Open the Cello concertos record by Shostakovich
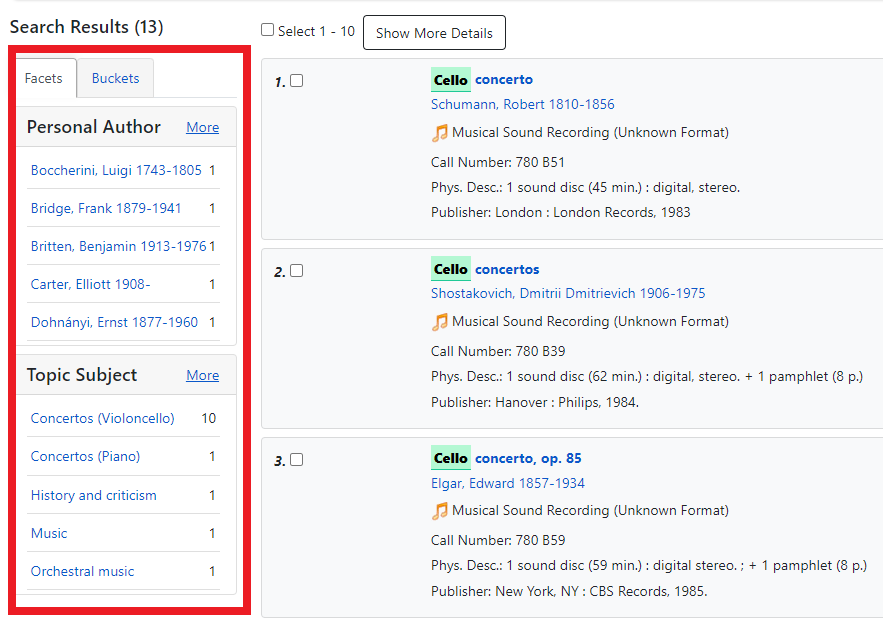The width and height of the screenshot is (883, 623). (x=485, y=268)
